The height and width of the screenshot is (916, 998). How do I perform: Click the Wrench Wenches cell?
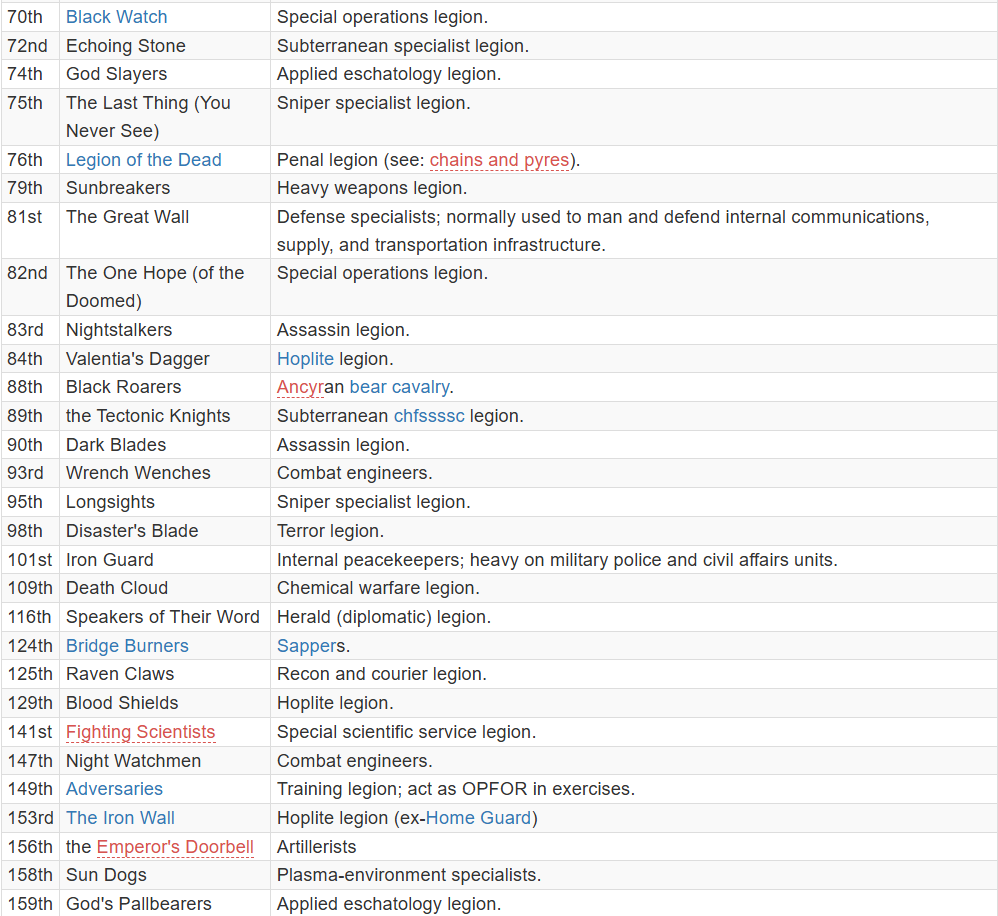coord(165,473)
